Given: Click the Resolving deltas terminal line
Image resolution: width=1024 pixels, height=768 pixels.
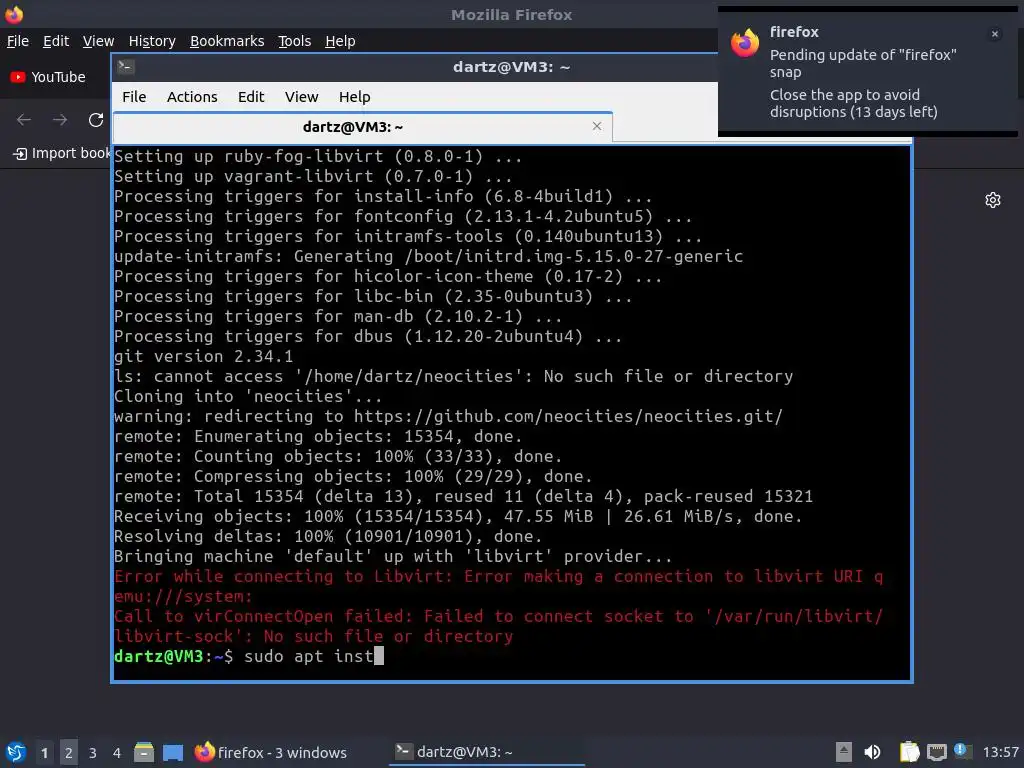Looking at the screenshot, I should 328,537.
